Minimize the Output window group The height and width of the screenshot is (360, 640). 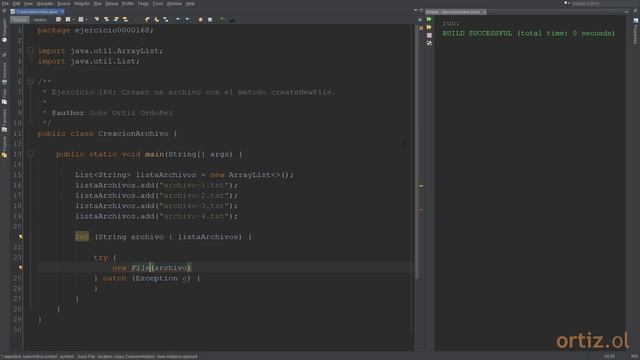(627, 12)
